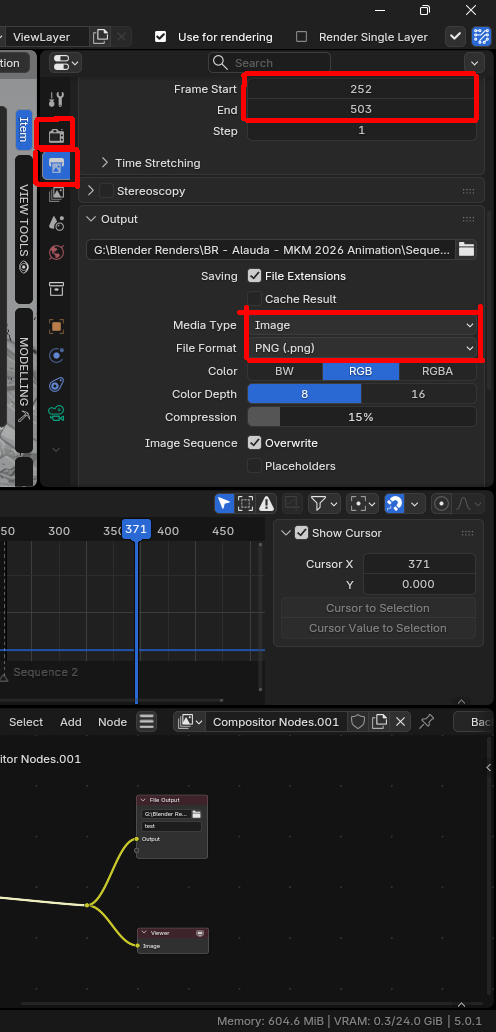Click the white checkmark toggle at top right
The width and height of the screenshot is (496, 1032).
pos(455,37)
